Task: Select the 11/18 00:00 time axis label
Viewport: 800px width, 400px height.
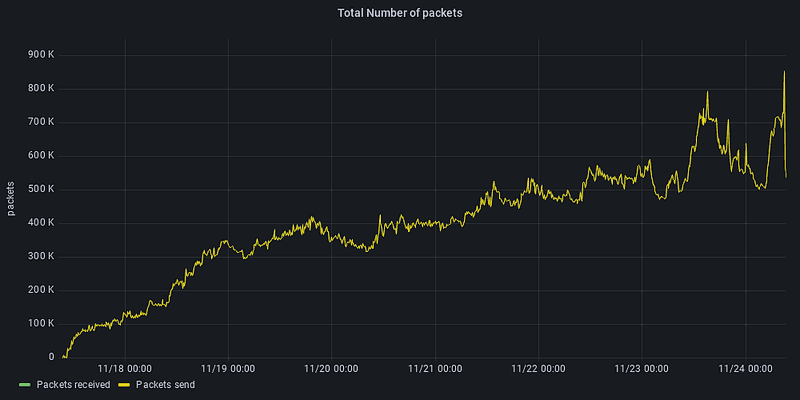Action: (125, 369)
